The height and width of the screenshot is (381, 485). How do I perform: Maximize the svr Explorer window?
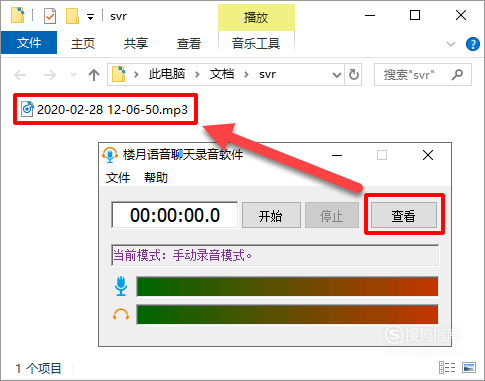pyautogui.click(x=415, y=15)
